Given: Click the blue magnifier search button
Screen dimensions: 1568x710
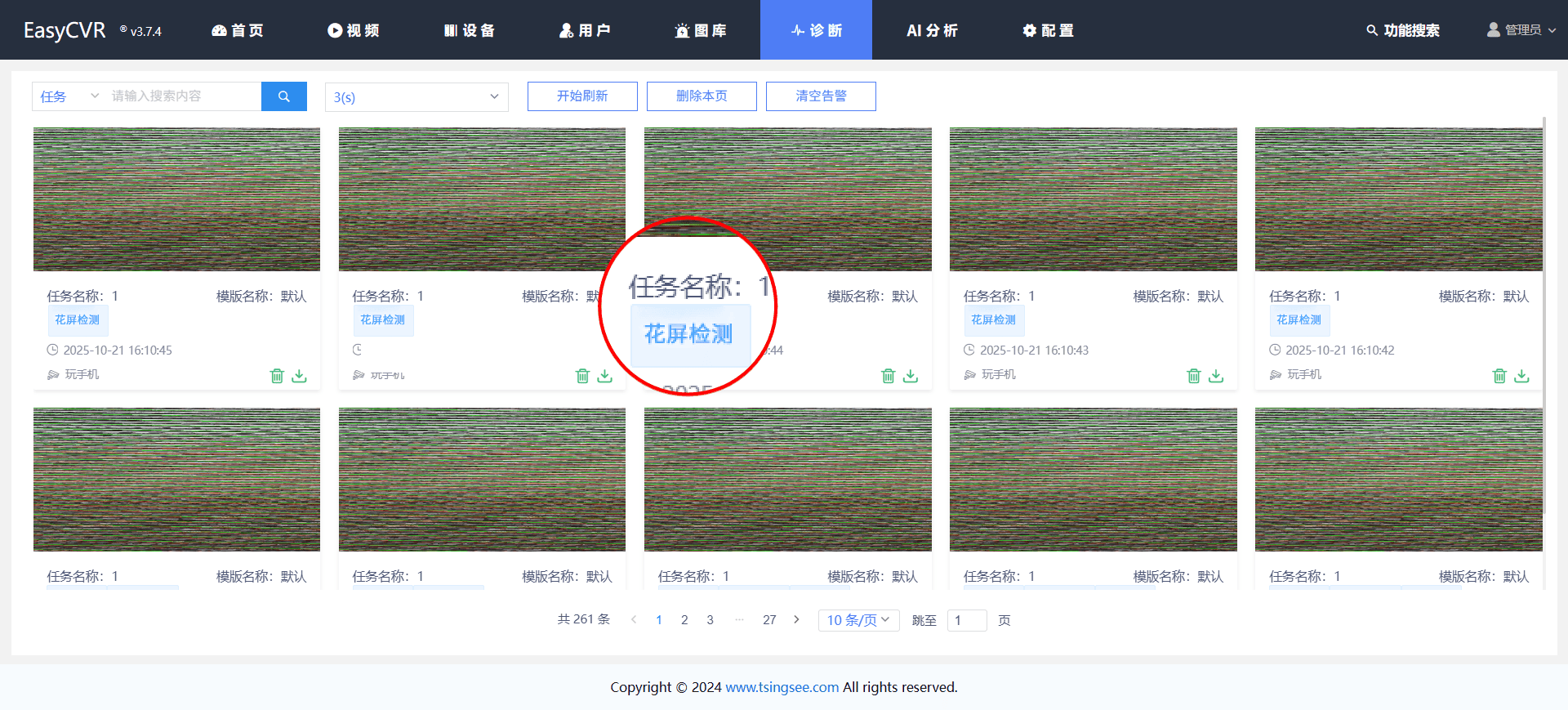Looking at the screenshot, I should (283, 96).
